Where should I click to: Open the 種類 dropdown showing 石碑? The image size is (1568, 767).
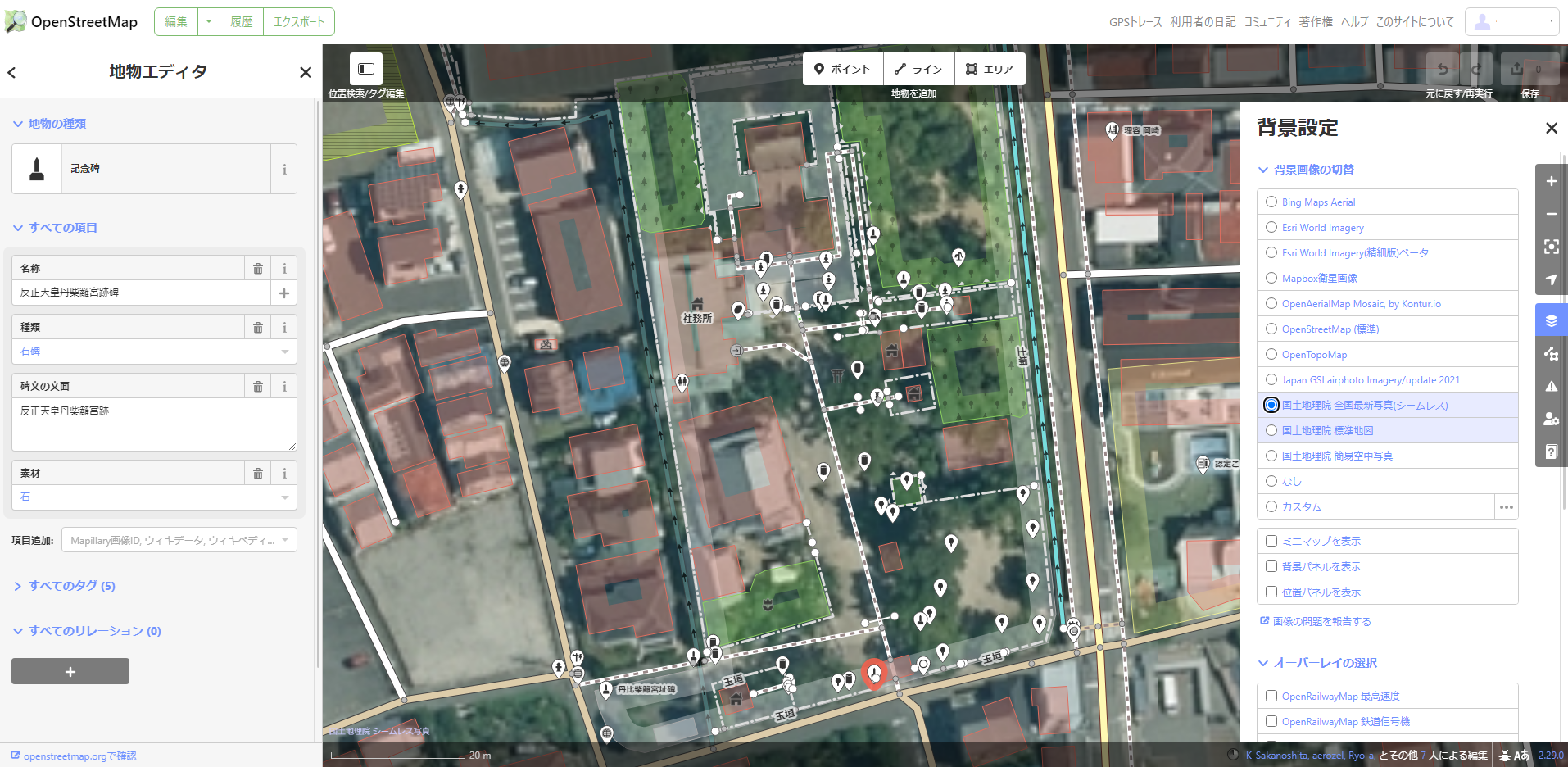coord(154,352)
